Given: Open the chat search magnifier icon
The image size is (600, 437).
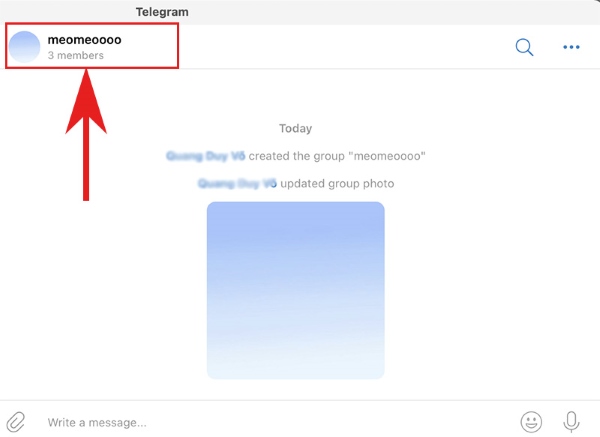Looking at the screenshot, I should click(x=524, y=47).
